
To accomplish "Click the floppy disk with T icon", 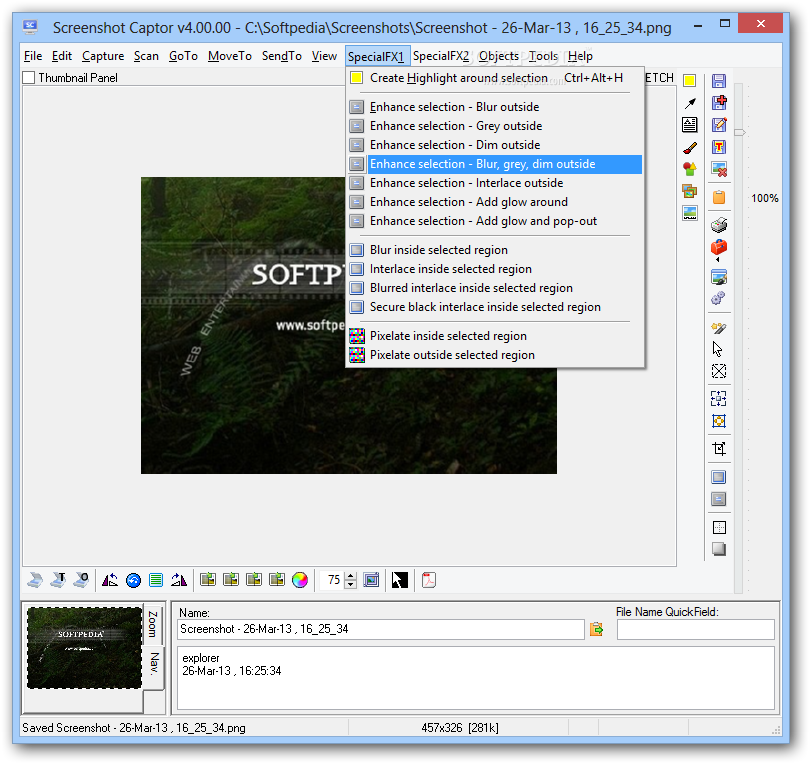I will [x=719, y=147].
